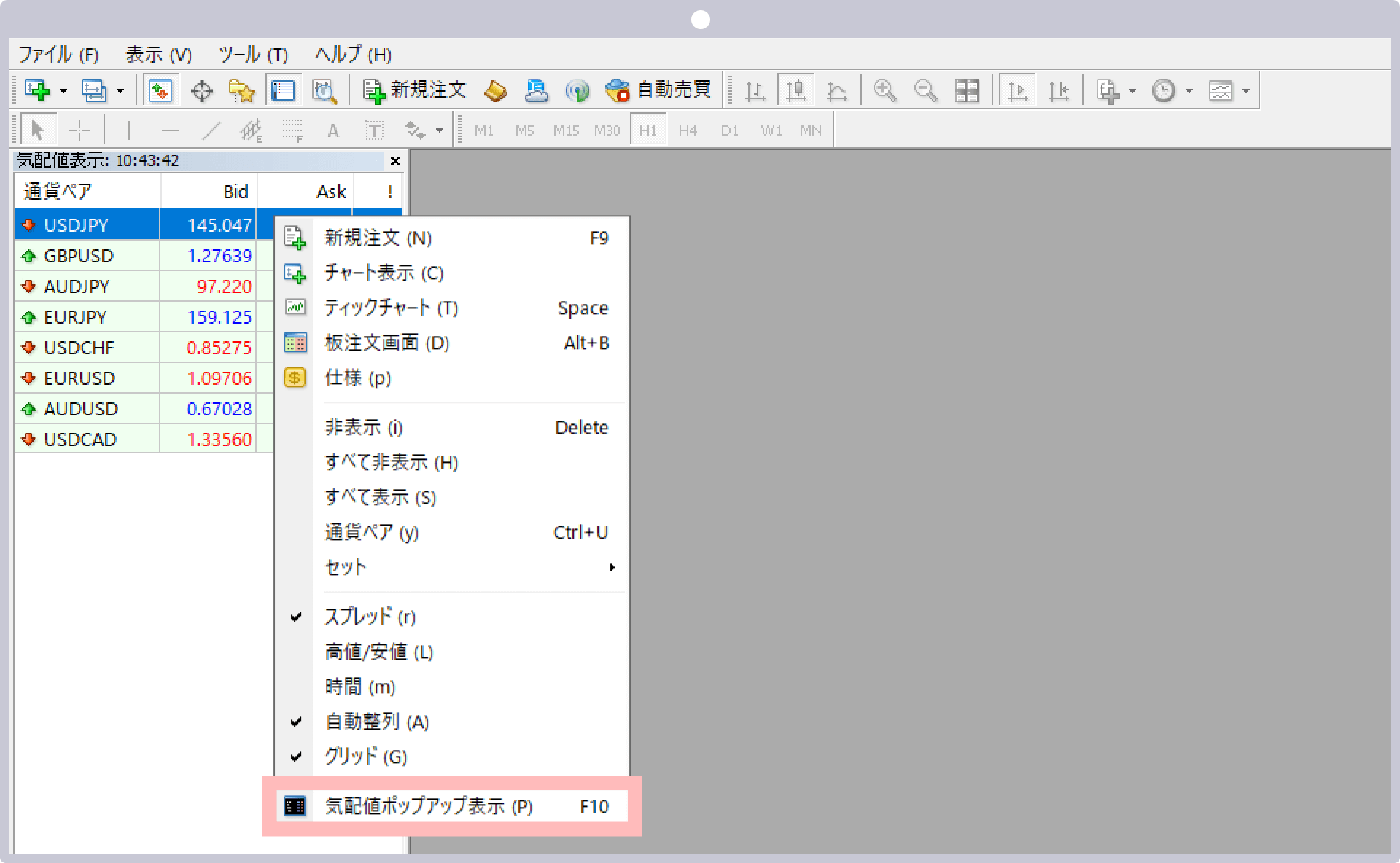Toggle the Data Window crosshair-target icon
Screen dimensions: 1400x863
click(x=201, y=90)
